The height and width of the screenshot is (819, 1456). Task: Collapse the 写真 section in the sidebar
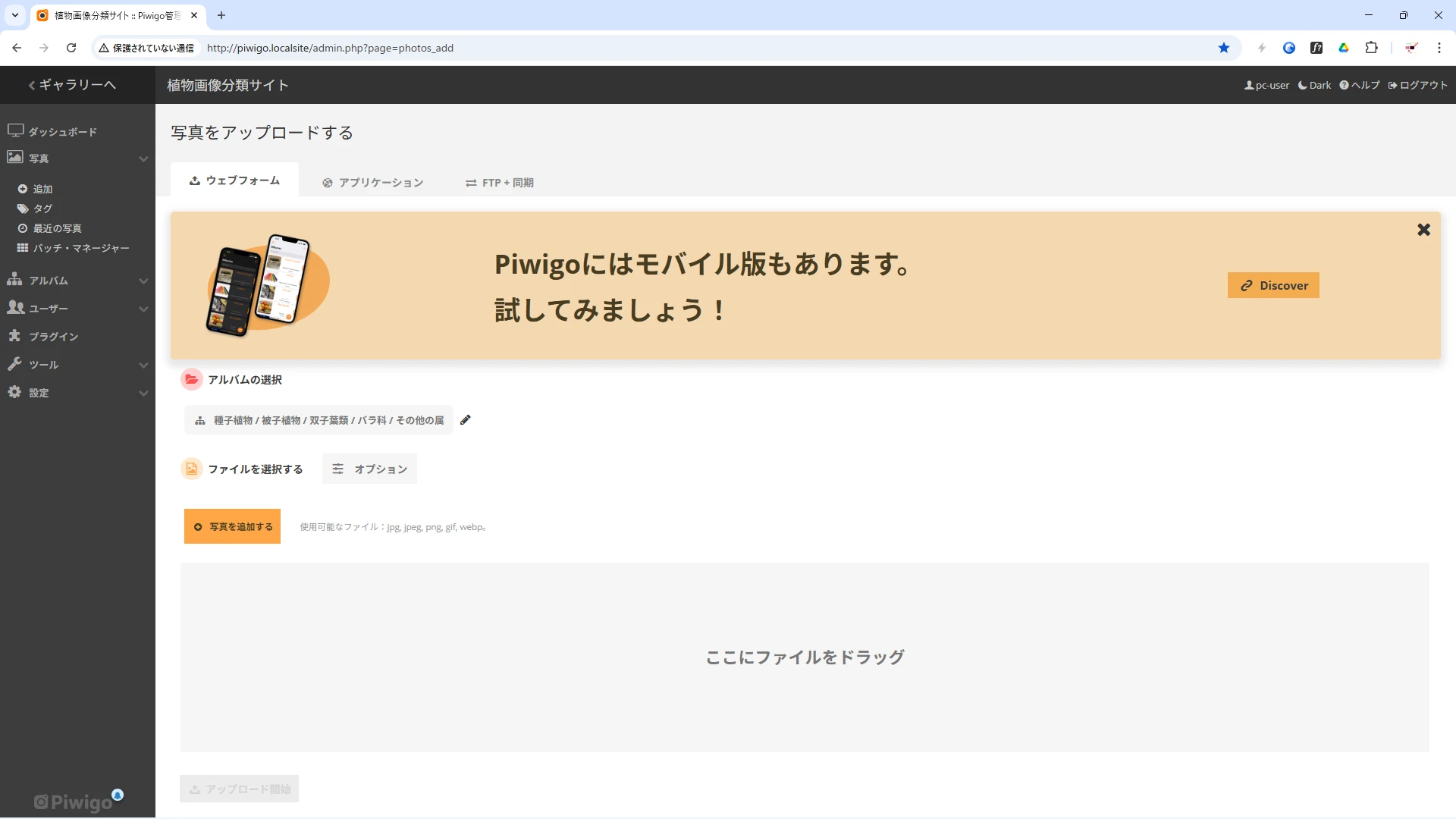coord(143,158)
